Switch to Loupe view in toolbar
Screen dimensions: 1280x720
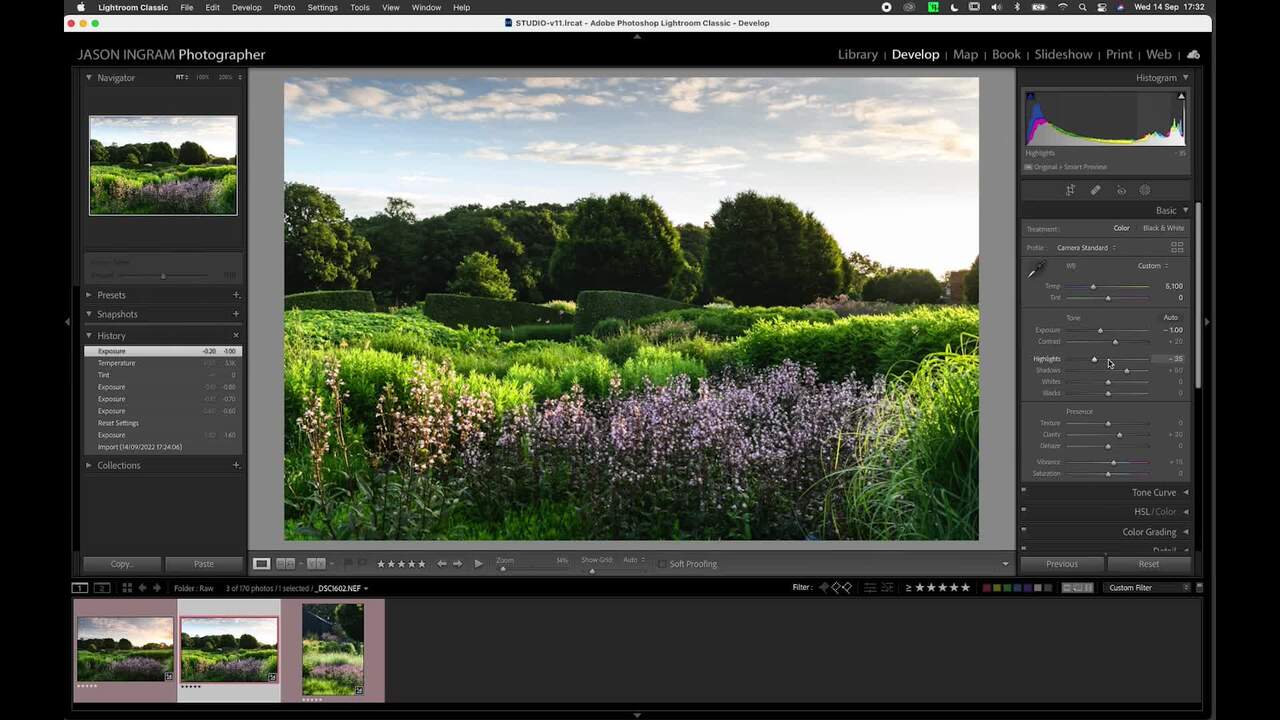261,564
